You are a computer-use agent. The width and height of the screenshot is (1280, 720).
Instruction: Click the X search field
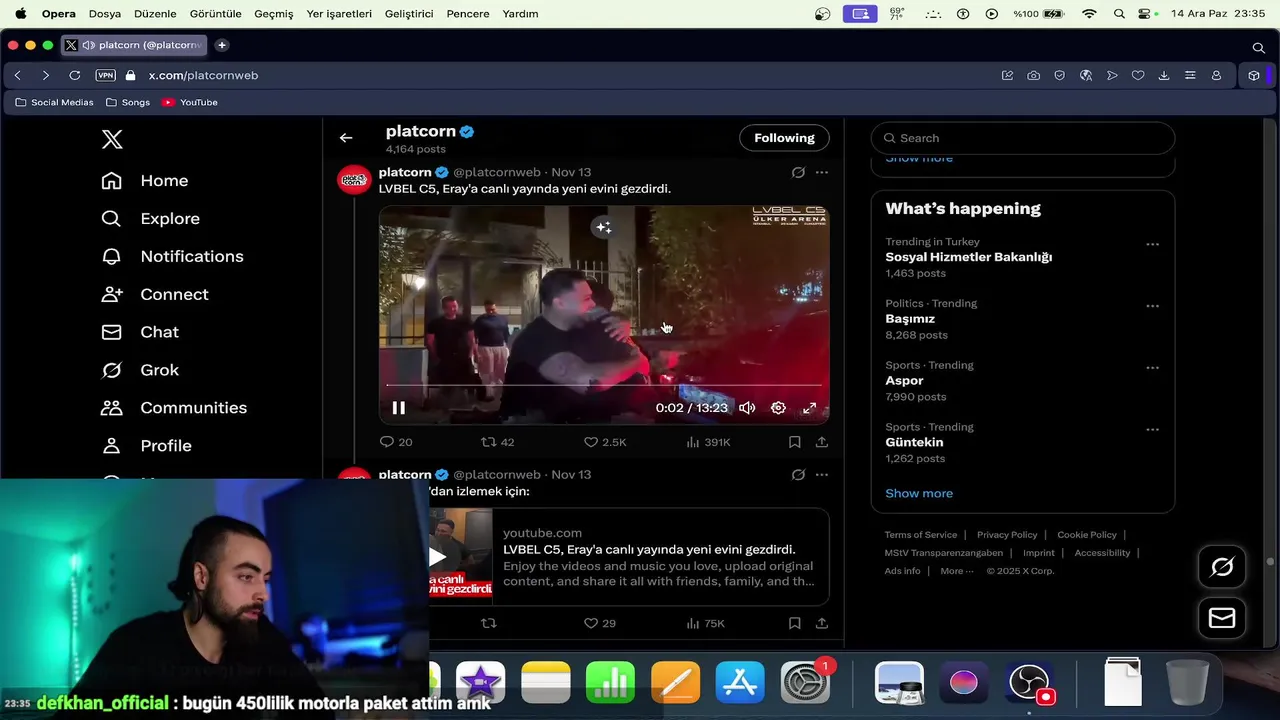pyautogui.click(x=1022, y=138)
